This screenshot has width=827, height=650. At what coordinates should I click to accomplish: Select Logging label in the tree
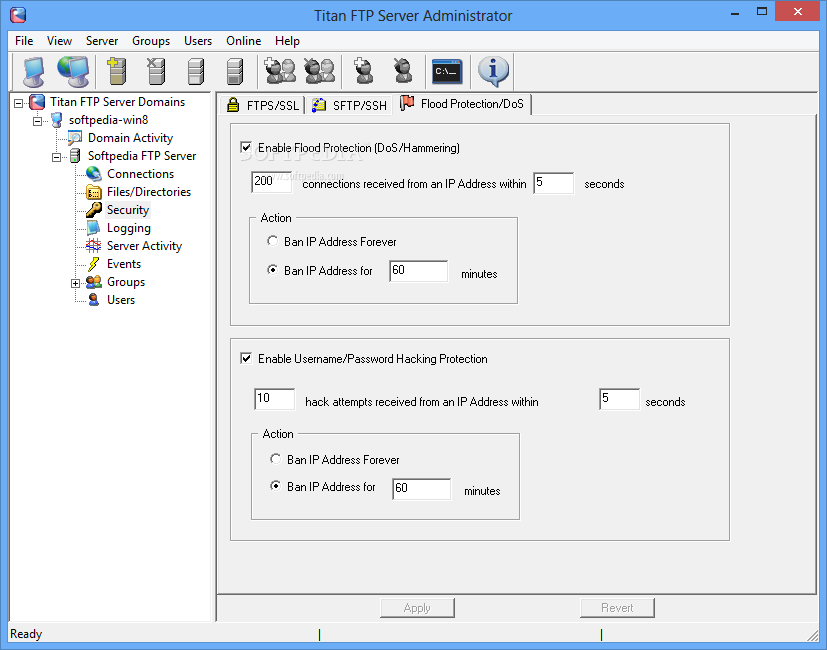[129, 228]
